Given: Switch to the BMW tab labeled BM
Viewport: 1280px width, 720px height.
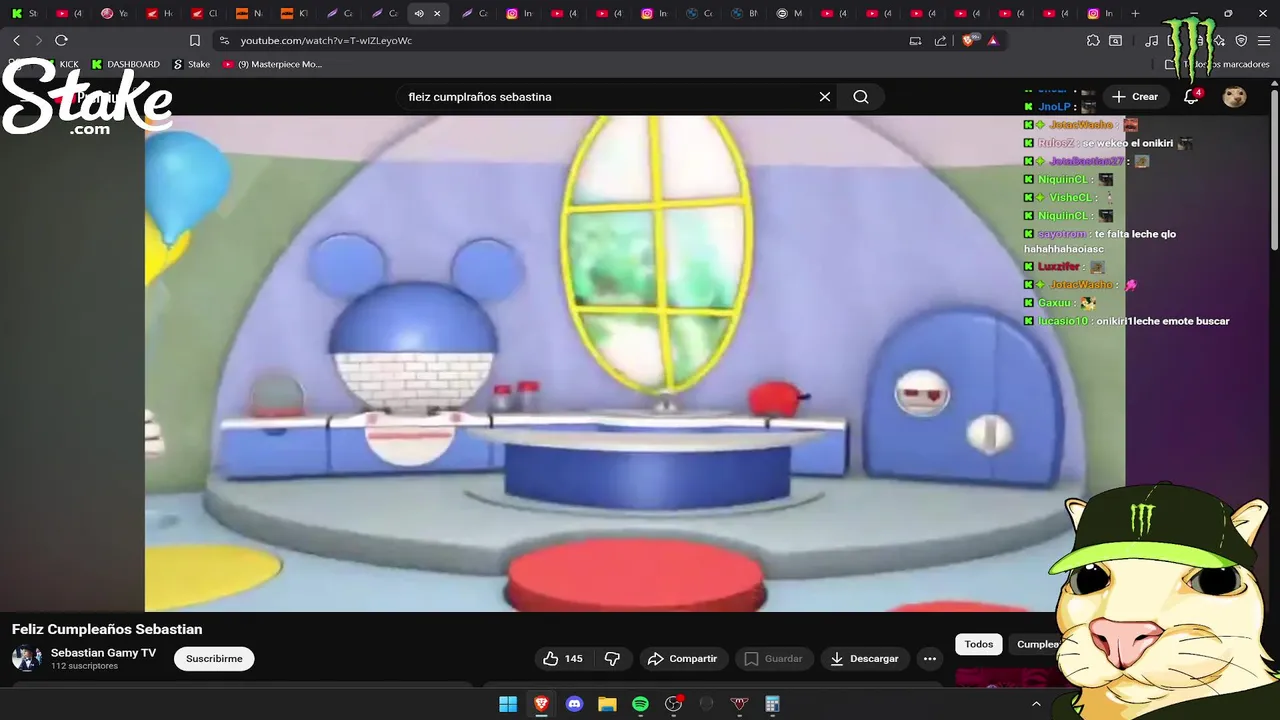Looking at the screenshot, I should pos(745,14).
